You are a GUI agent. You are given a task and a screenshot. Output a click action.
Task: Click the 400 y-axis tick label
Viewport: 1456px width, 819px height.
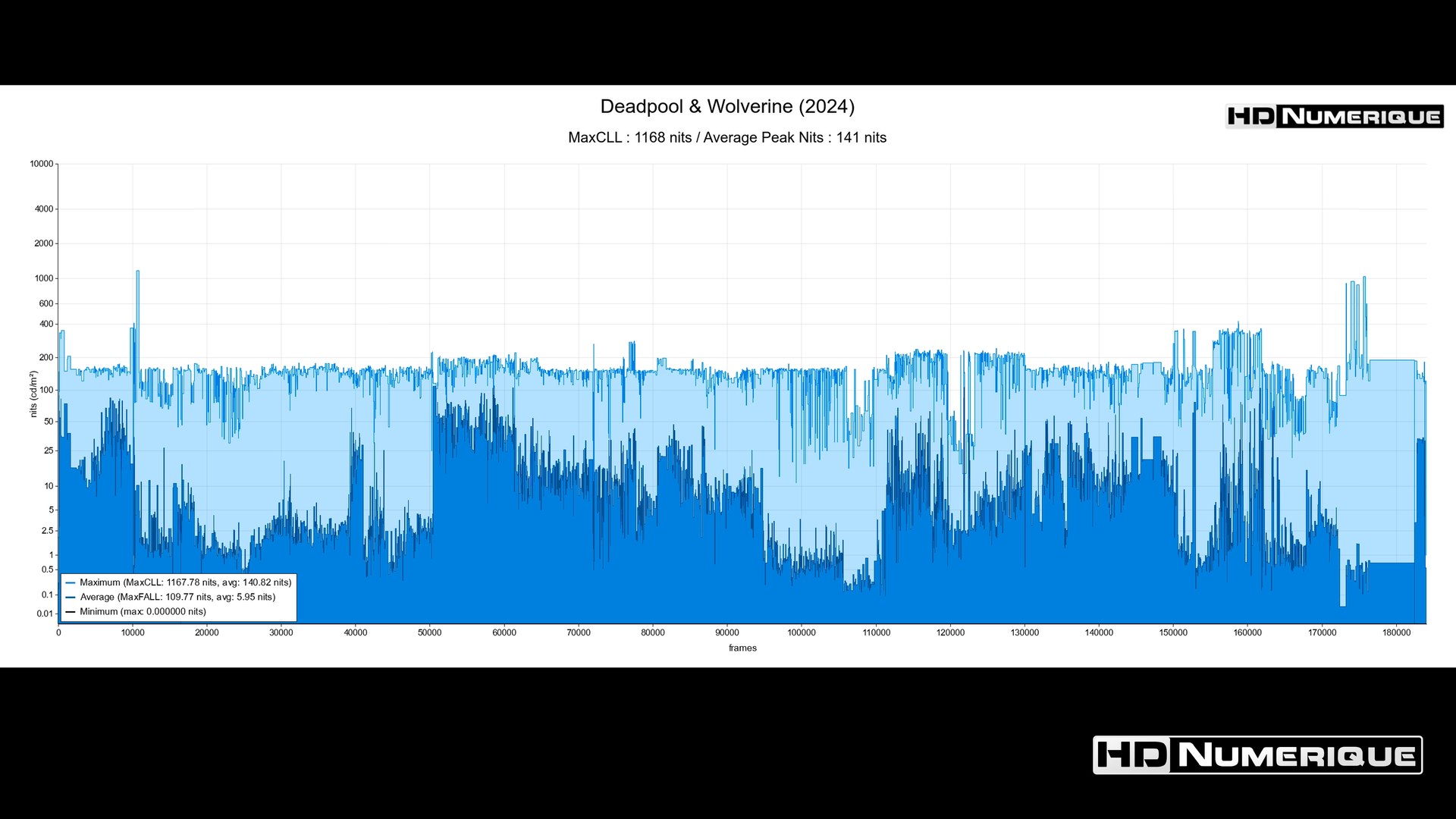pos(46,324)
